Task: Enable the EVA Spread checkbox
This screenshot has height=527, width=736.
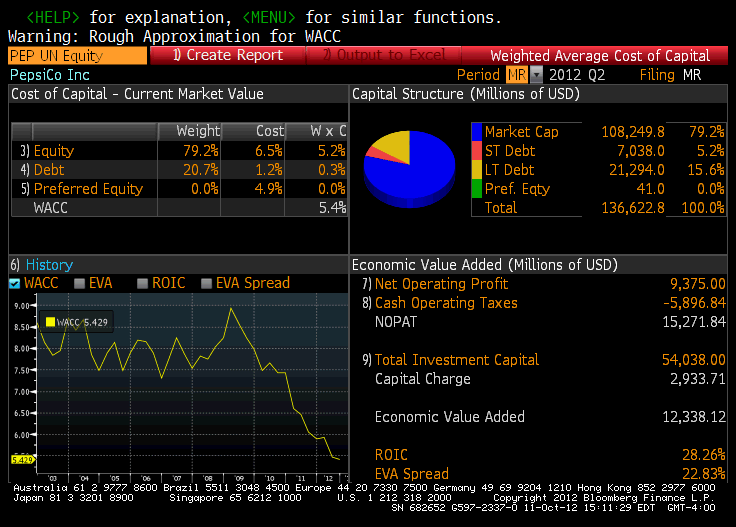Action: pos(206,283)
